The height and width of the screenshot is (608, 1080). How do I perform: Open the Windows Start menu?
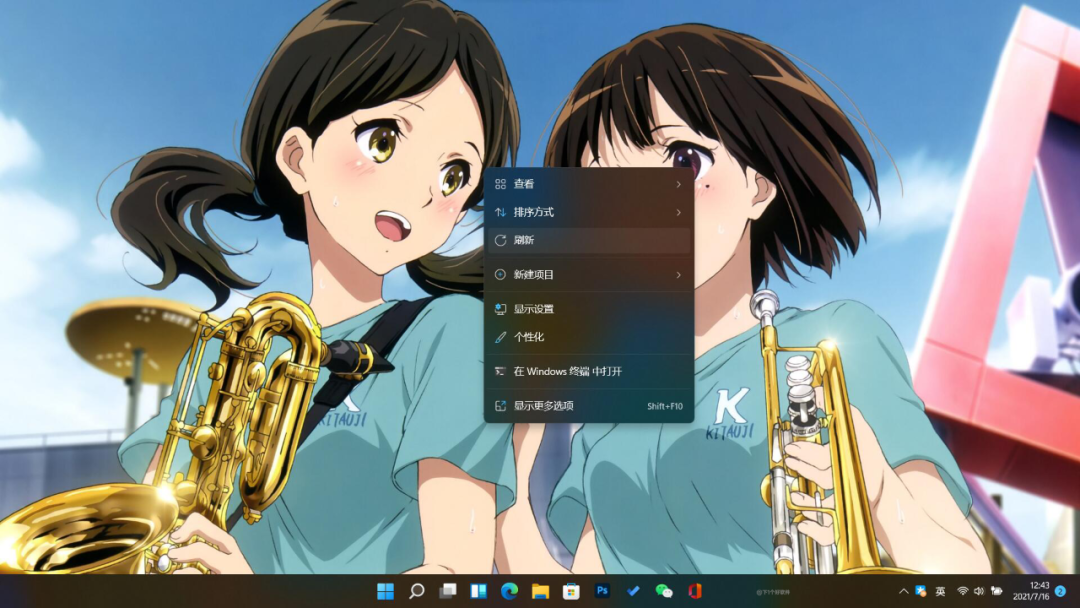pyautogui.click(x=386, y=591)
